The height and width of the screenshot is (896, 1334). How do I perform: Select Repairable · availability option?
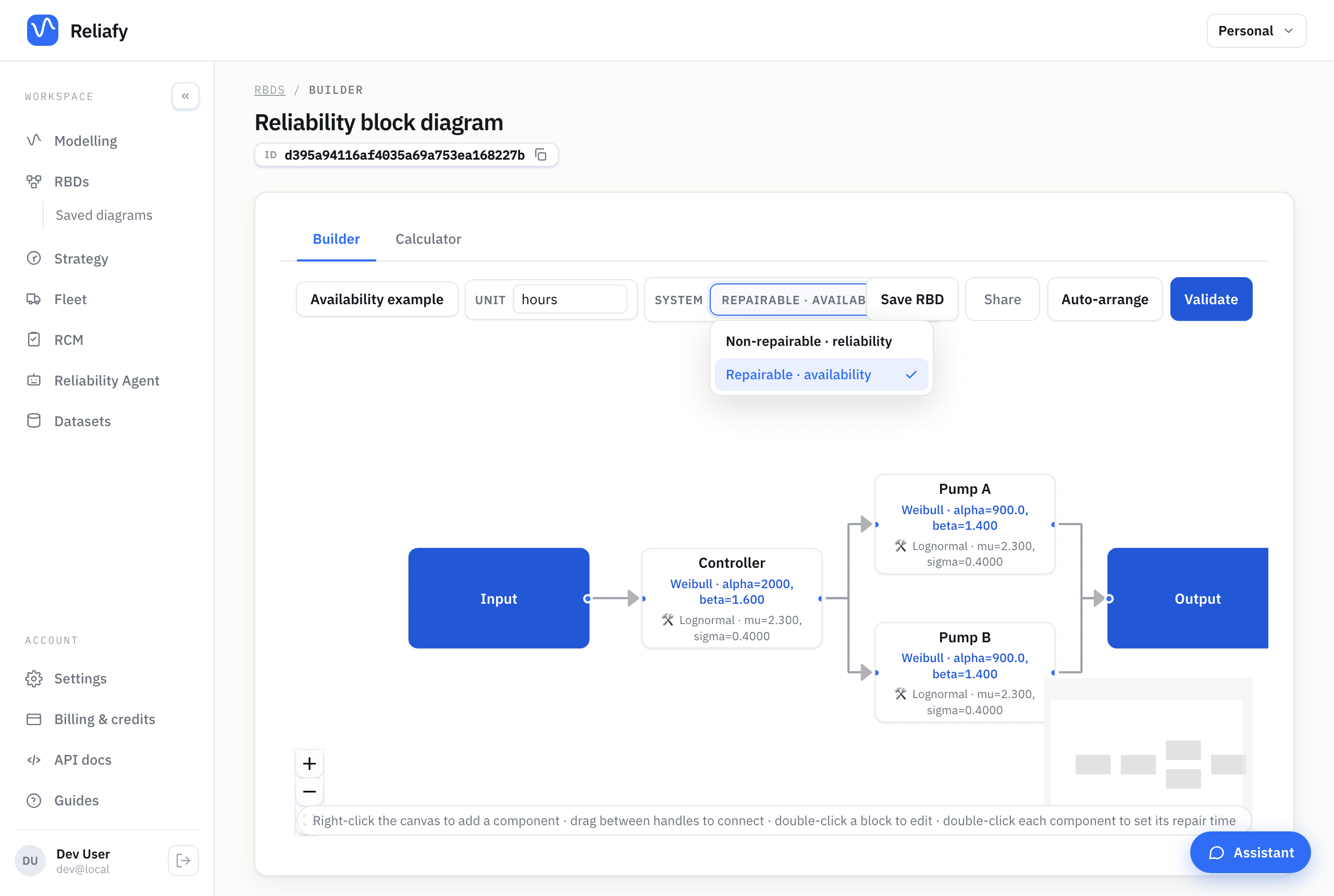[821, 374]
